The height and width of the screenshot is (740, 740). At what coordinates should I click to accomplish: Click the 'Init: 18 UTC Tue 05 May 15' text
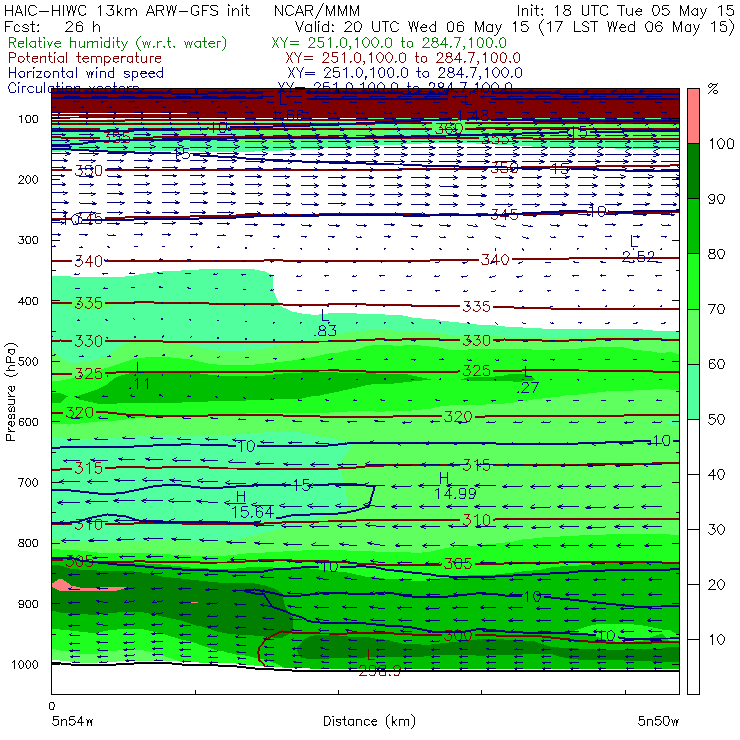click(x=625, y=10)
